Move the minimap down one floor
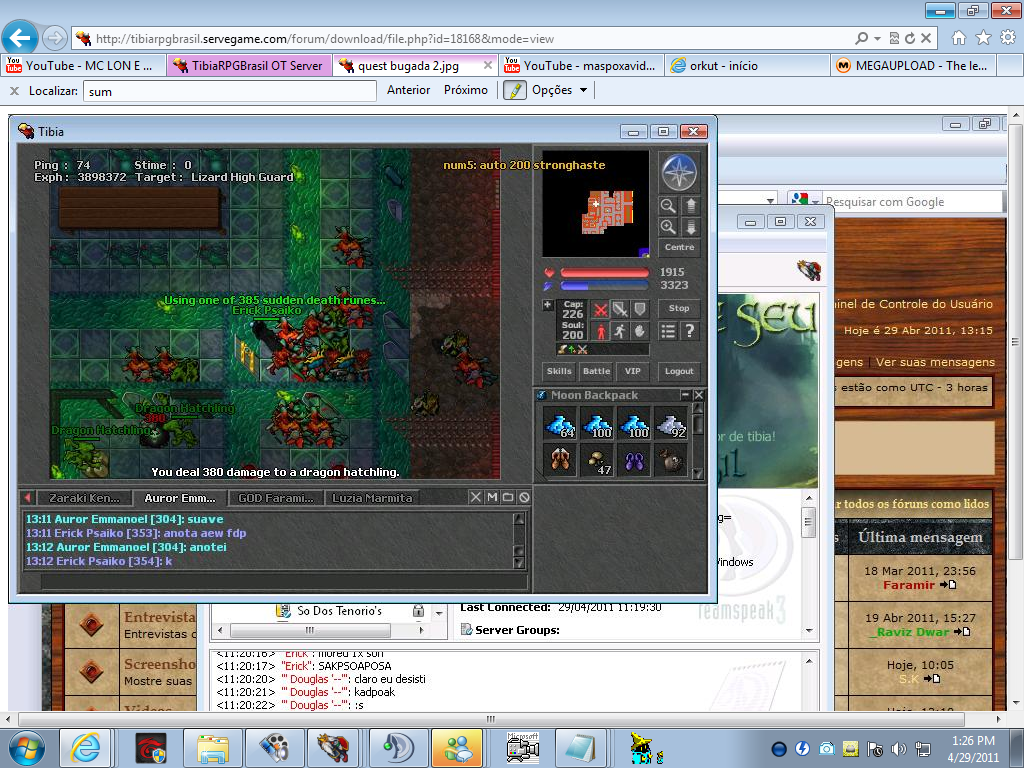1024x768 pixels. tap(691, 227)
